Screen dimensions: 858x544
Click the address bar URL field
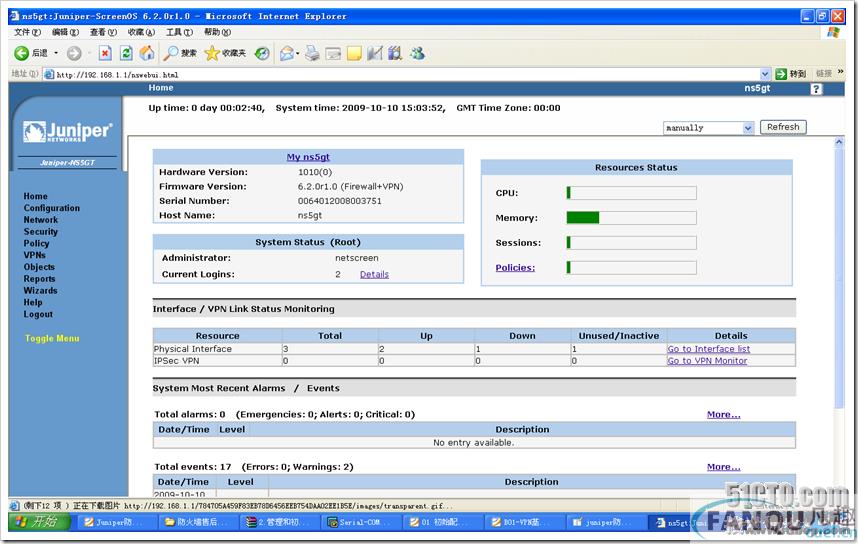(407, 74)
